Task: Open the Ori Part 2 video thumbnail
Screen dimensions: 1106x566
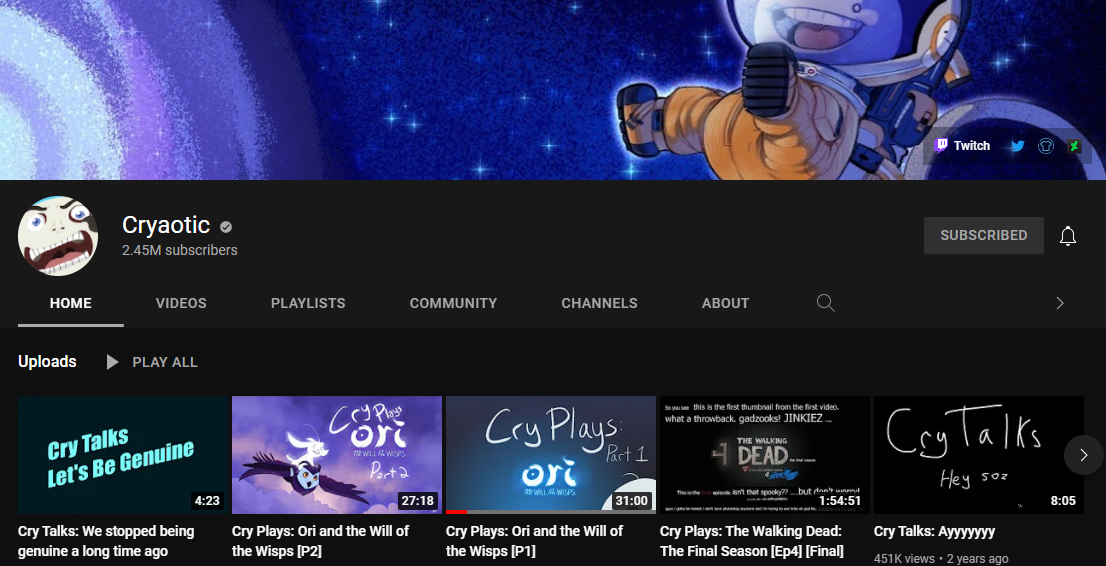Action: coord(337,454)
